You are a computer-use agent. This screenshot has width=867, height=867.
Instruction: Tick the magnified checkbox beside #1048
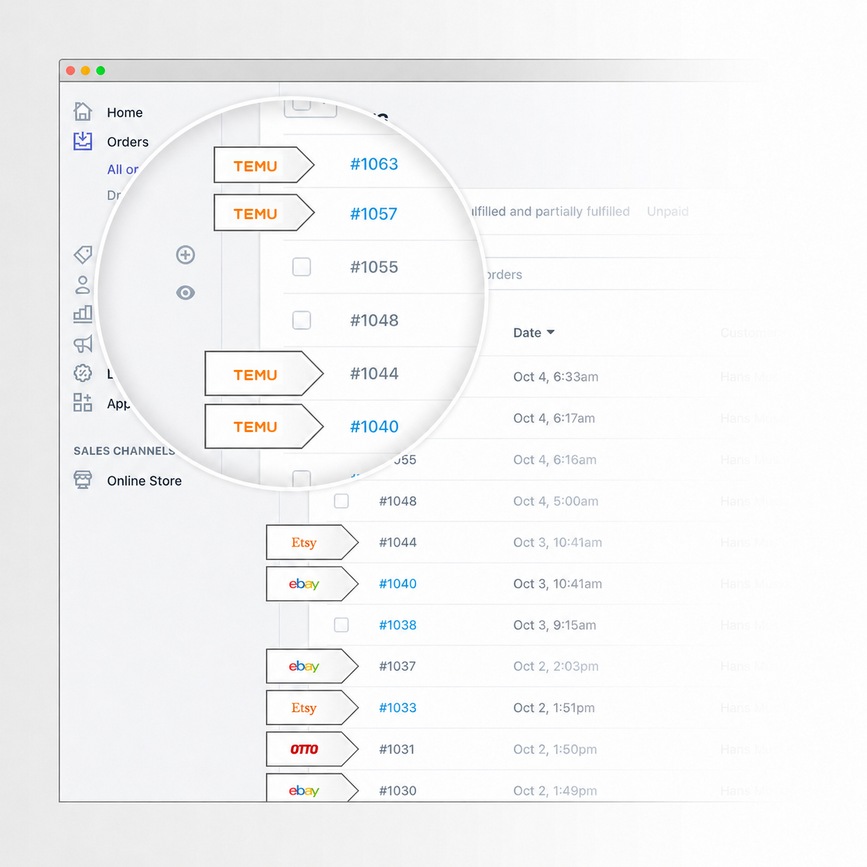tap(301, 320)
